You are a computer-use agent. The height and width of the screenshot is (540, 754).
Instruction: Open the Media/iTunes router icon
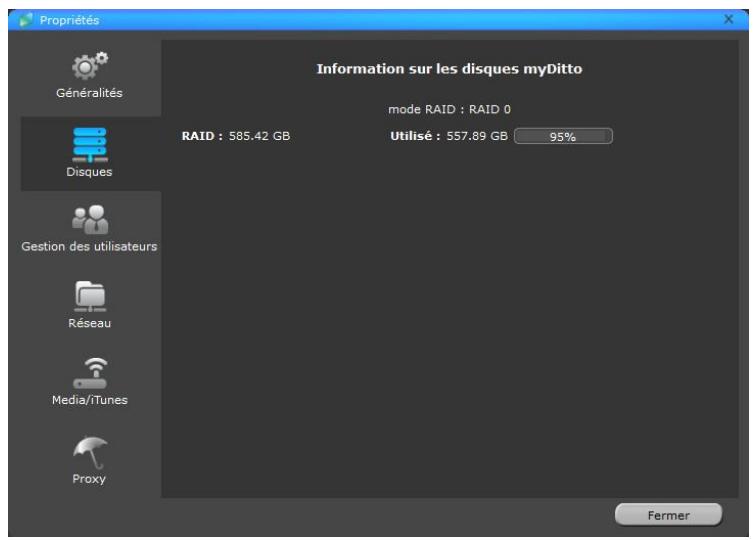click(90, 374)
